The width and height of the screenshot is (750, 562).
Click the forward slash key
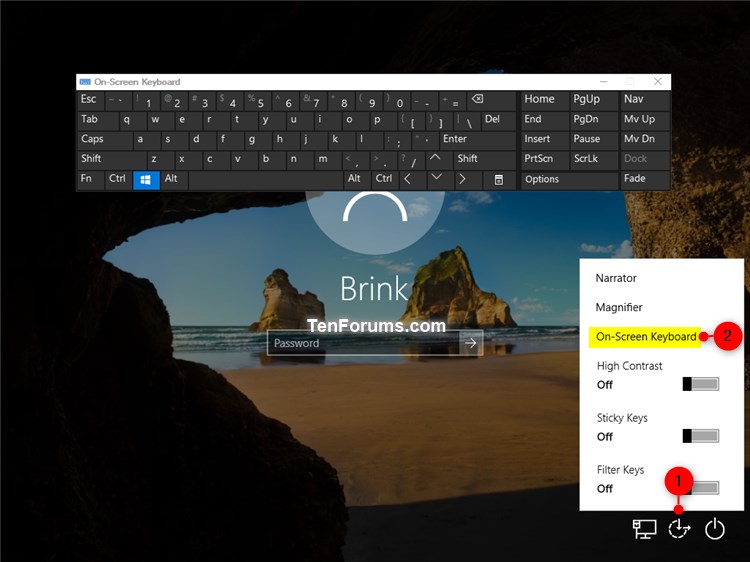tap(412, 160)
